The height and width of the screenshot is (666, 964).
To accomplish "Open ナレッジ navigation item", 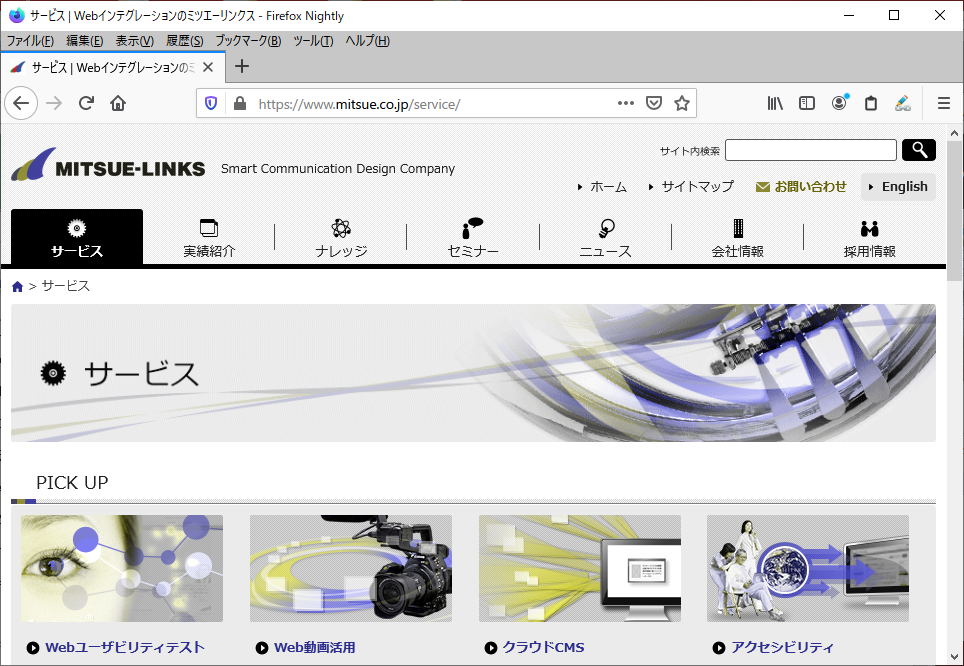I will coord(341,237).
